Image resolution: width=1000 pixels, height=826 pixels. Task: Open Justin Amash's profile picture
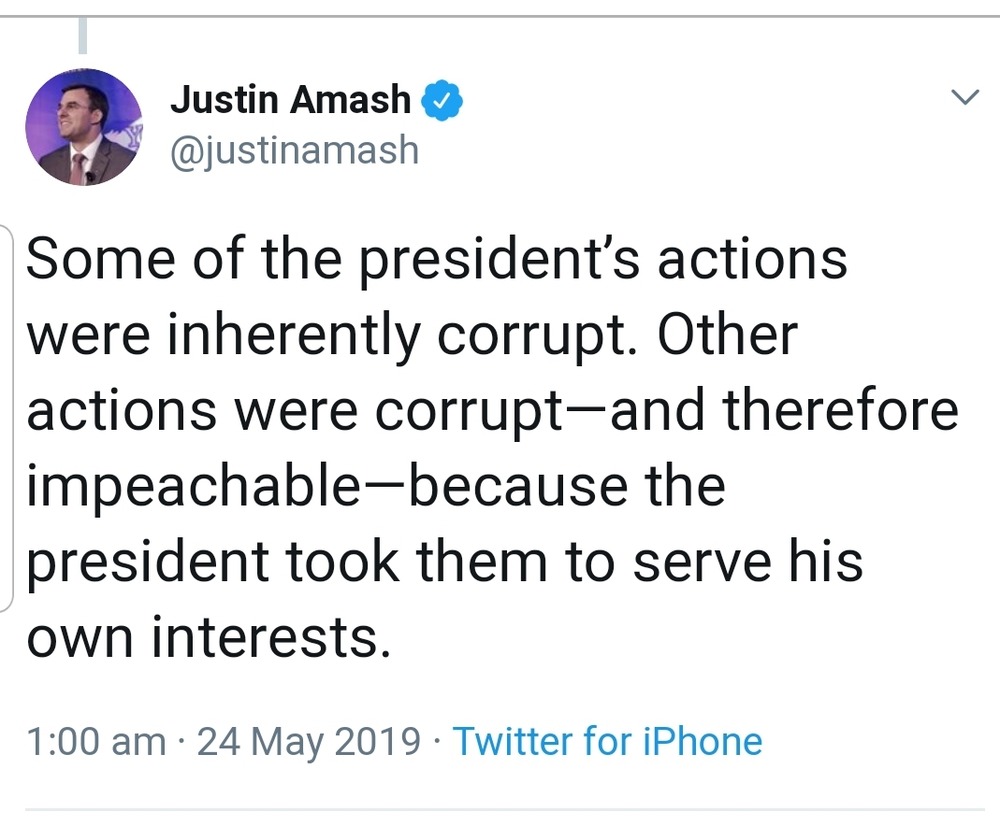click(x=83, y=127)
